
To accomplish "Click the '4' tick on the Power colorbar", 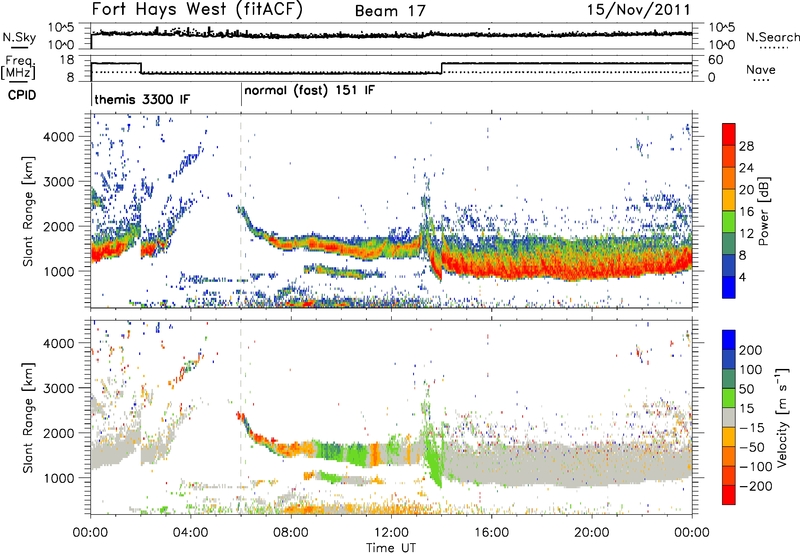I will pos(742,277).
